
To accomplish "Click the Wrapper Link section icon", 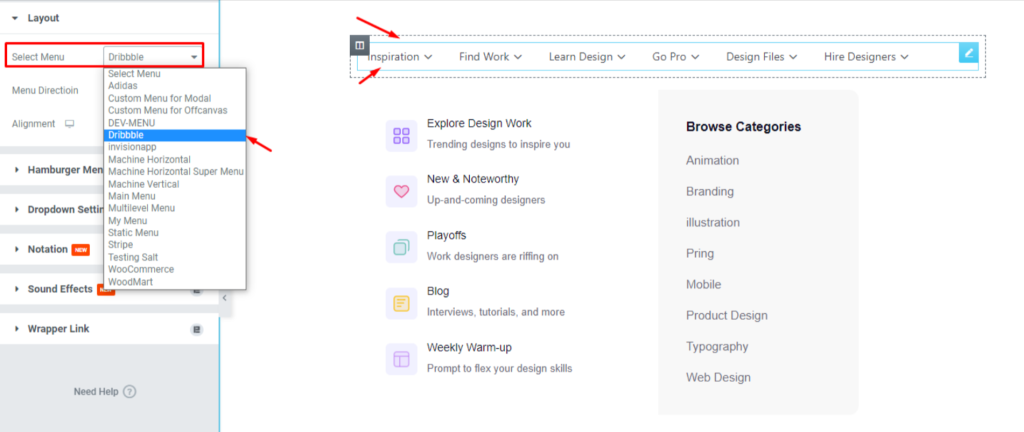I will 197,329.
